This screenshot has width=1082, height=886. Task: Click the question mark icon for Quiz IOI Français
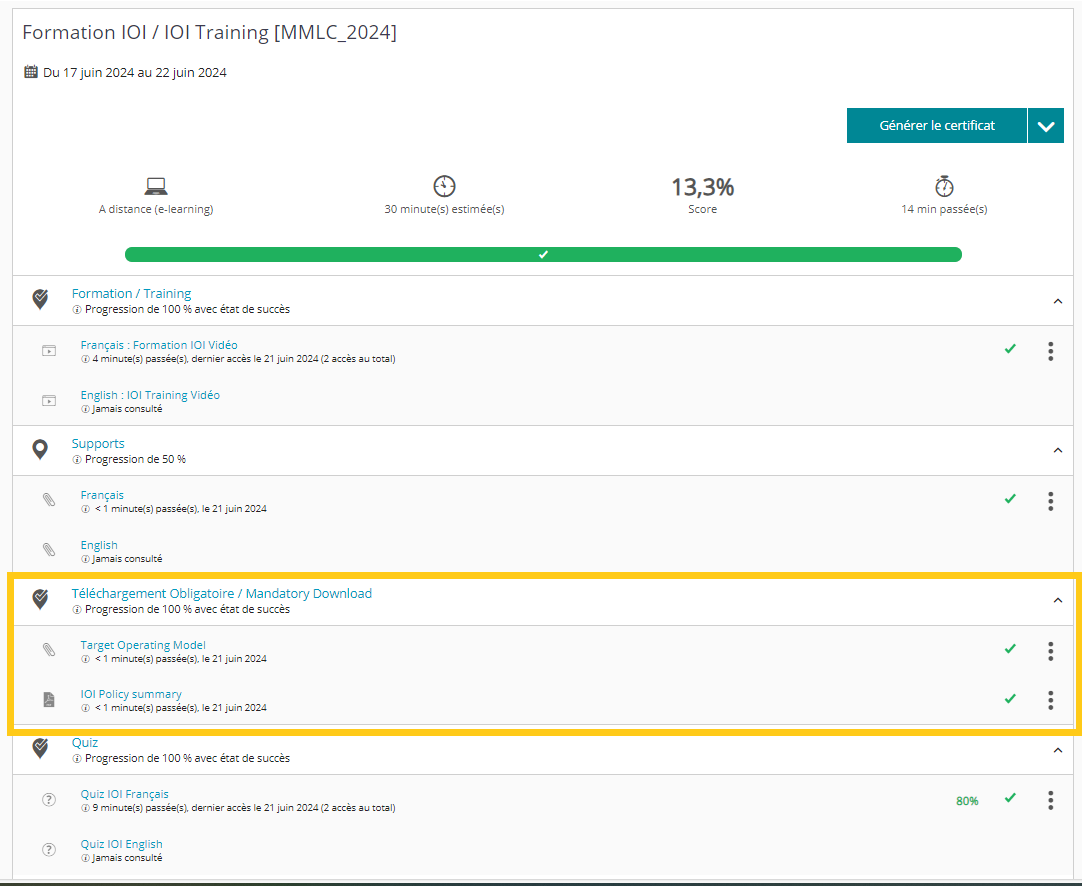point(49,800)
